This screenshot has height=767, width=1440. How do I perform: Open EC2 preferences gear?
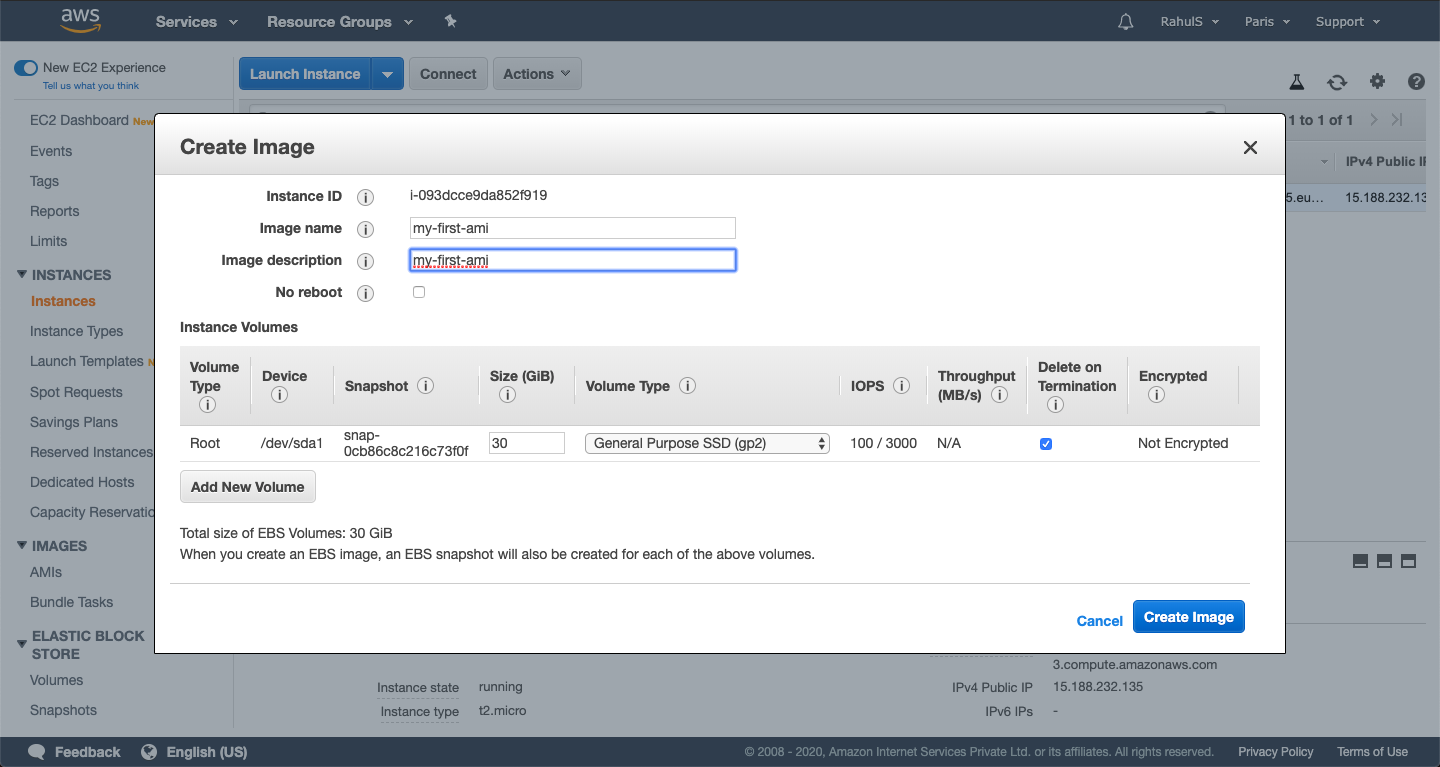coord(1377,82)
